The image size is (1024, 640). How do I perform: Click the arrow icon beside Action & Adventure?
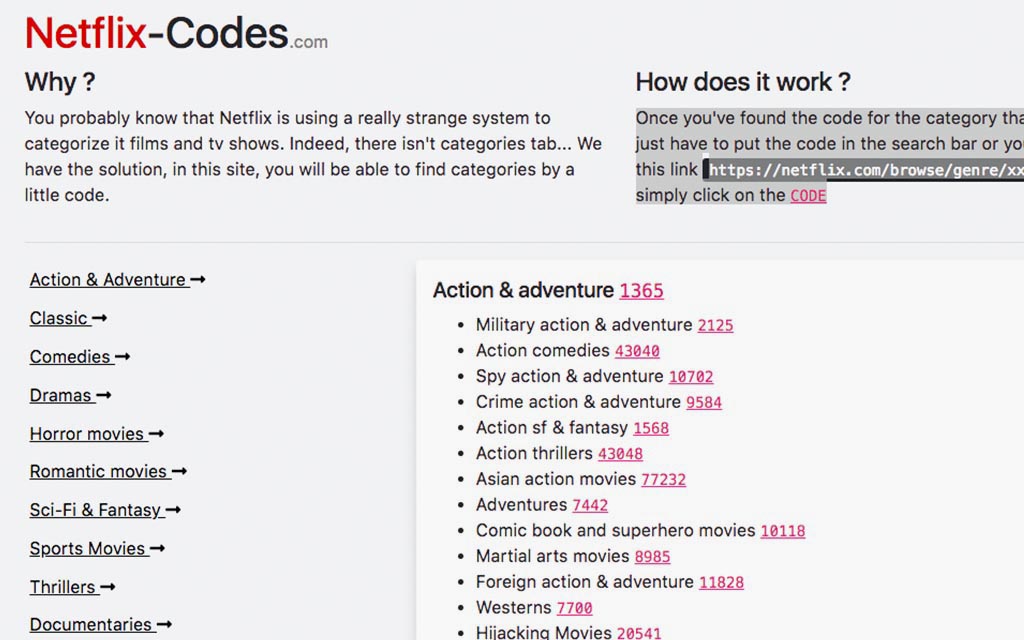pos(197,280)
